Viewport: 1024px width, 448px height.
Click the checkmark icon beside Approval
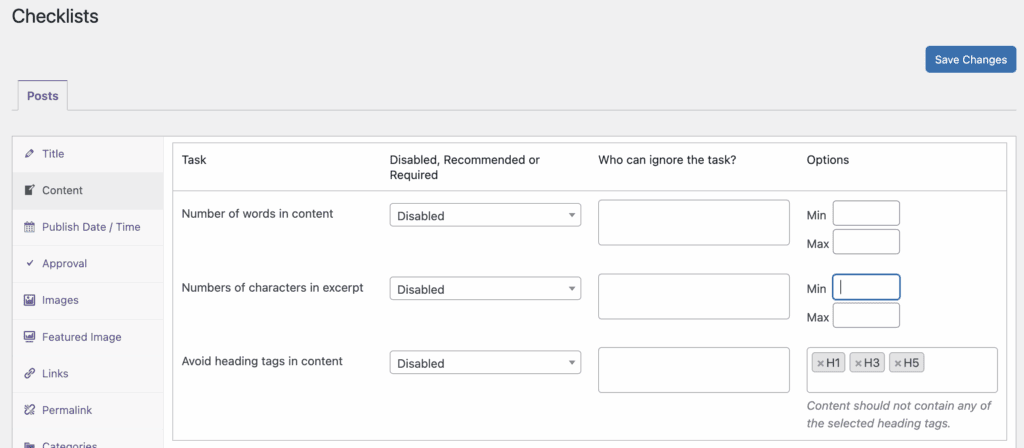click(x=29, y=264)
